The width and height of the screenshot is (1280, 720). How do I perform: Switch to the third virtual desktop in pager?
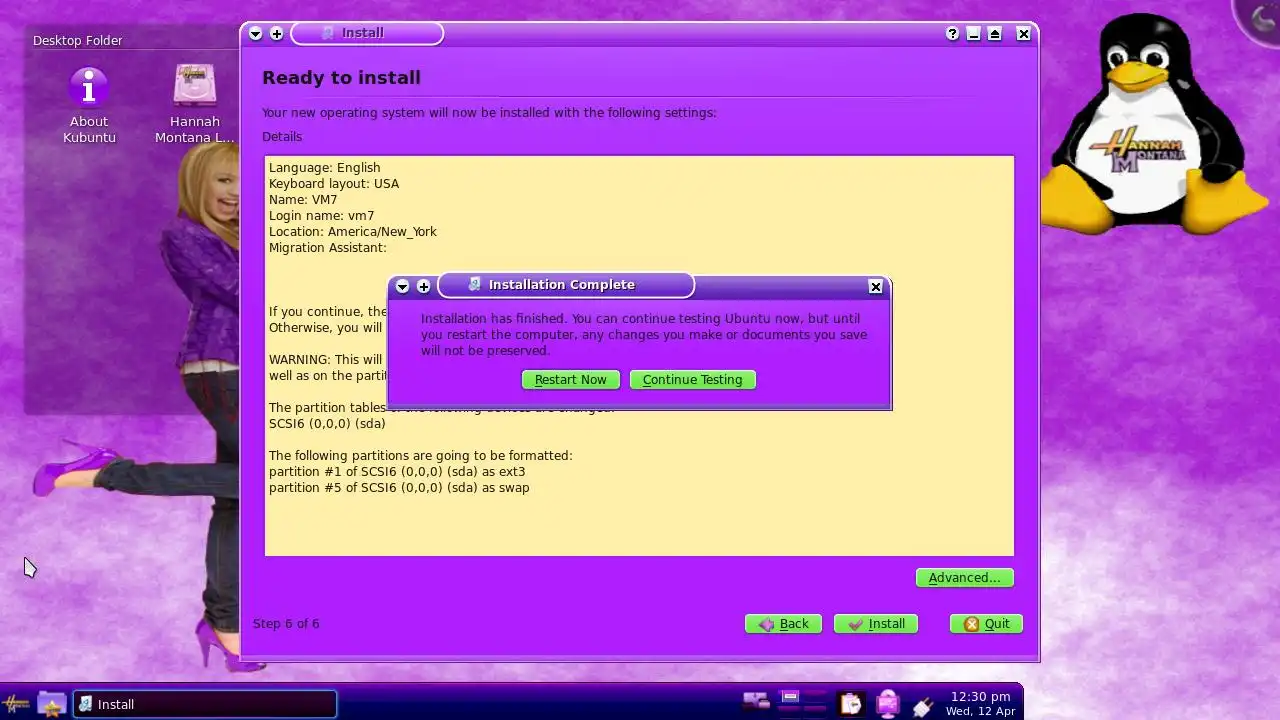pos(791,711)
